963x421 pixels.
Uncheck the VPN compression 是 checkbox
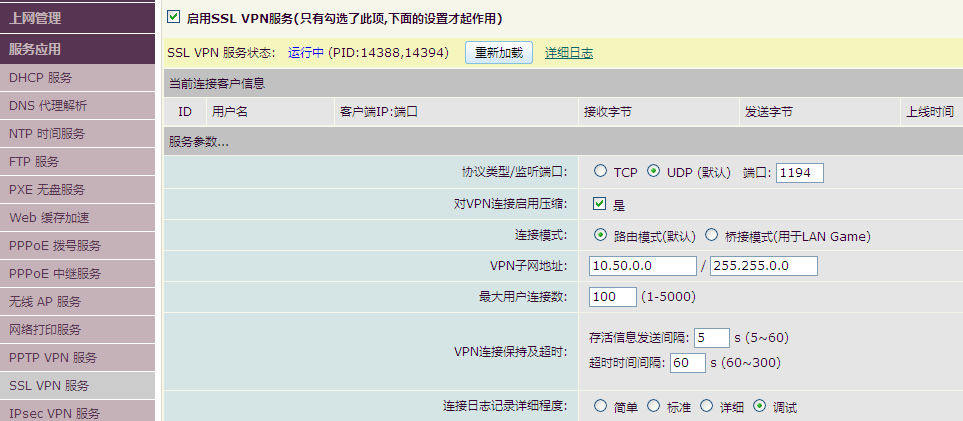tap(600, 204)
